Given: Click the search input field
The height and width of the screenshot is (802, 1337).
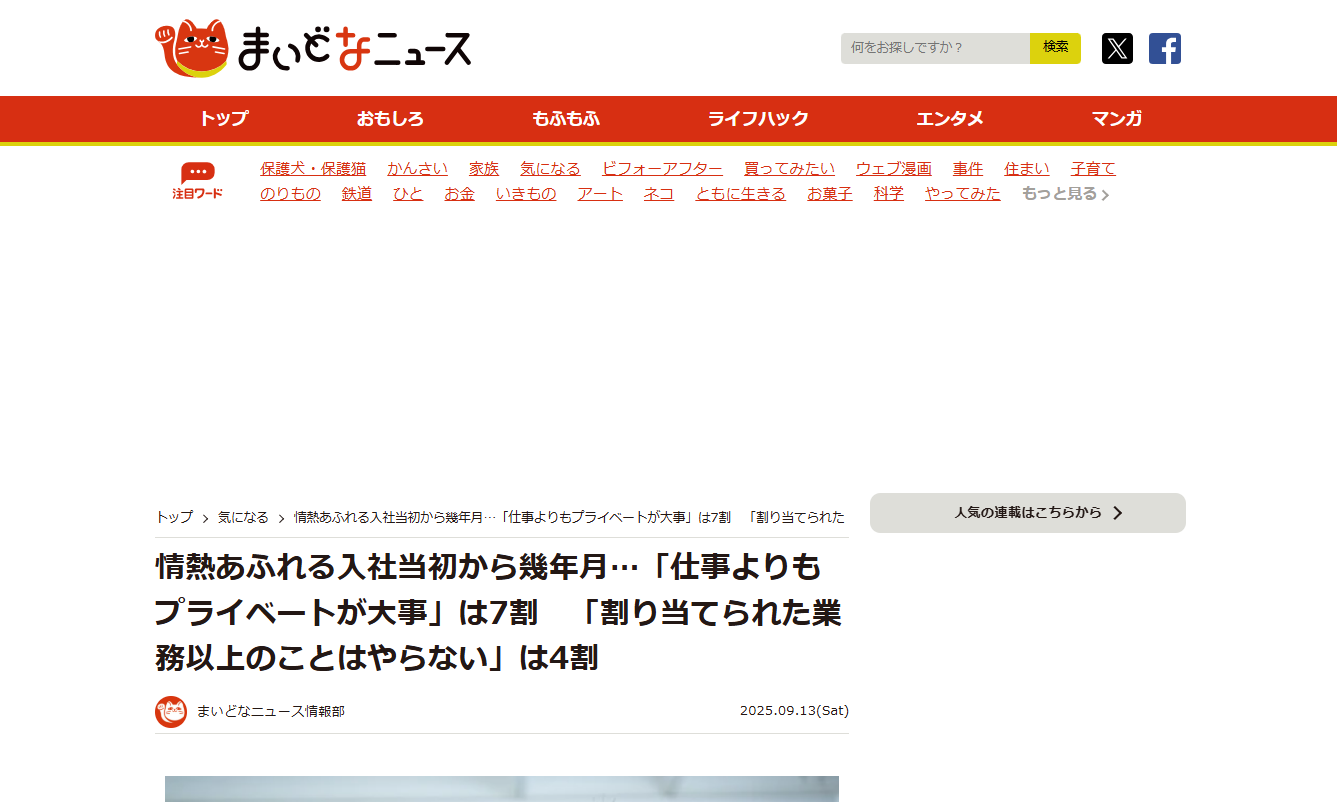Looking at the screenshot, I should tap(935, 48).
